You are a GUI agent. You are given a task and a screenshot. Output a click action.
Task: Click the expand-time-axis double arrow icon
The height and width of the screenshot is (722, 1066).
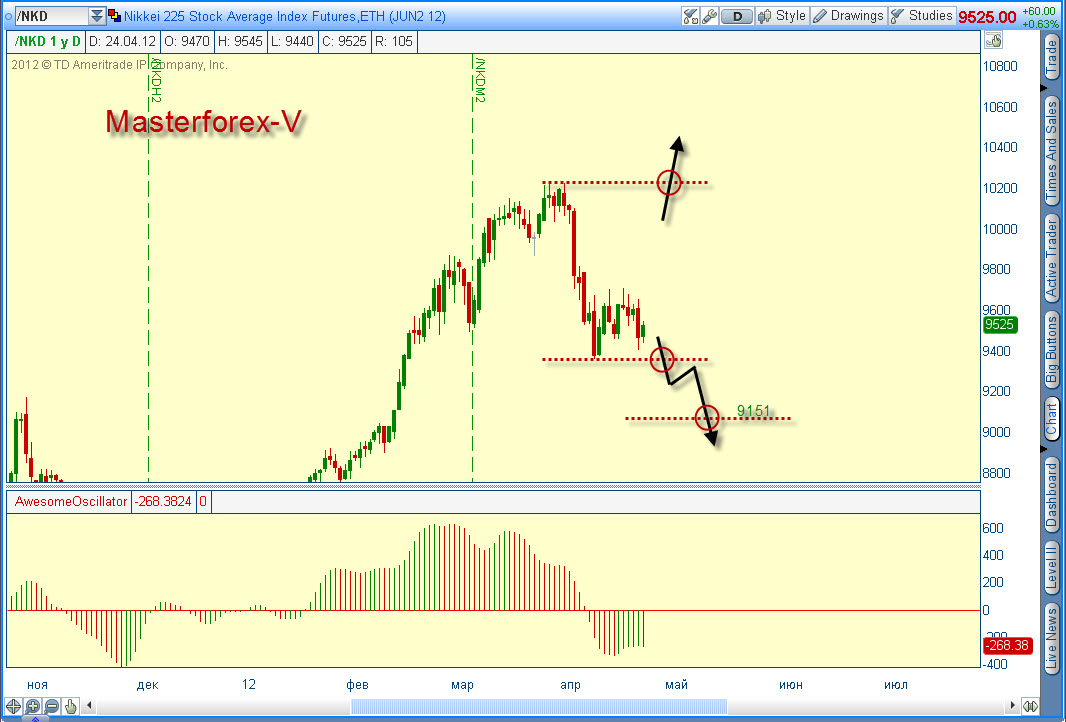tap(1031, 706)
